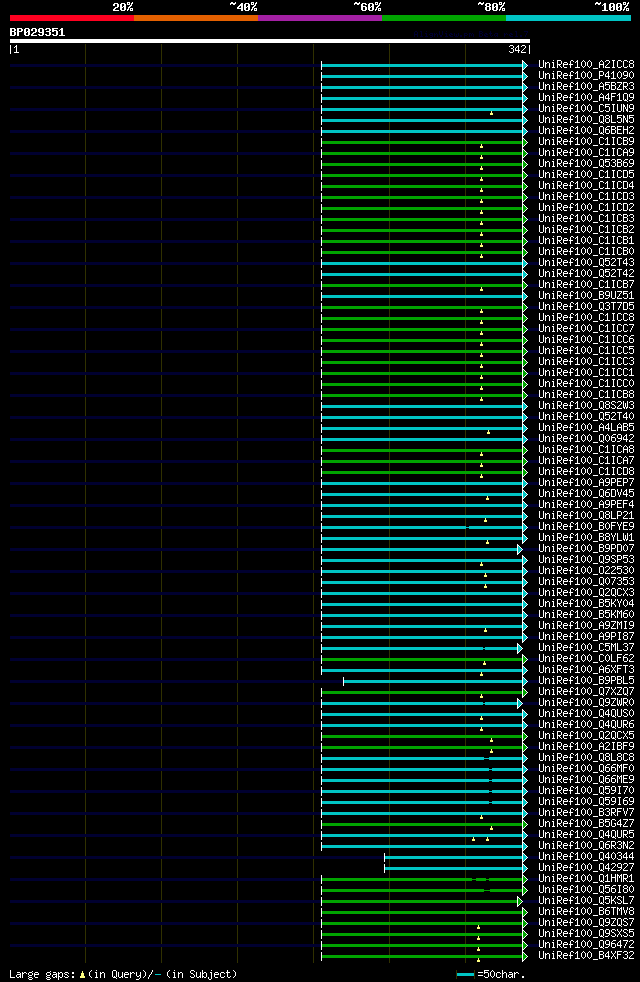
Task: Click the UniRef100_Q66MF0 hit label
Action: (x=586, y=768)
